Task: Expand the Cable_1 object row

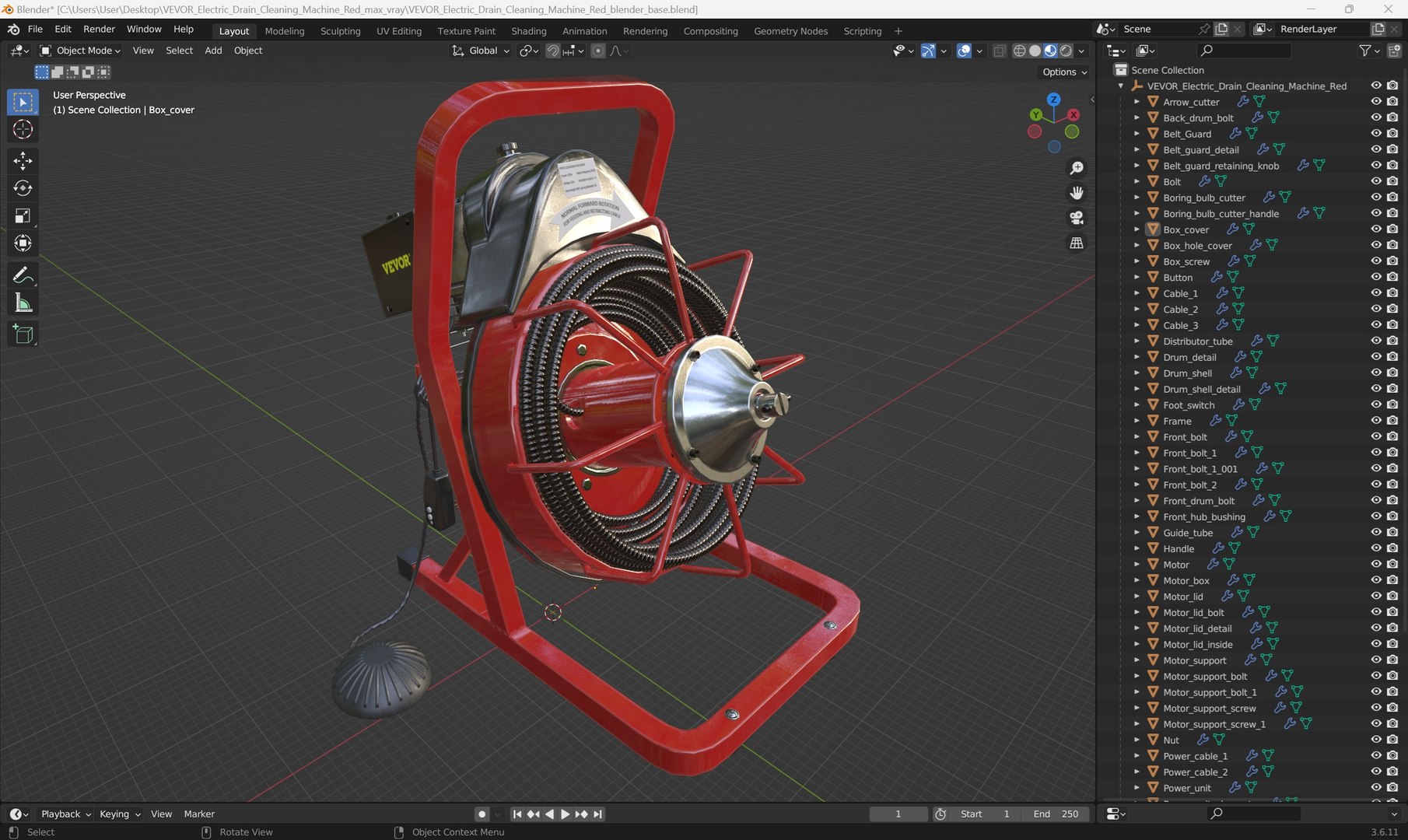Action: click(x=1137, y=293)
